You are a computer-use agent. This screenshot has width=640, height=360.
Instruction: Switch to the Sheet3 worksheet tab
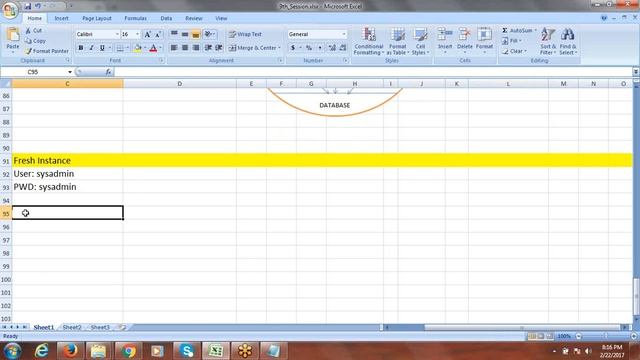tap(100, 327)
